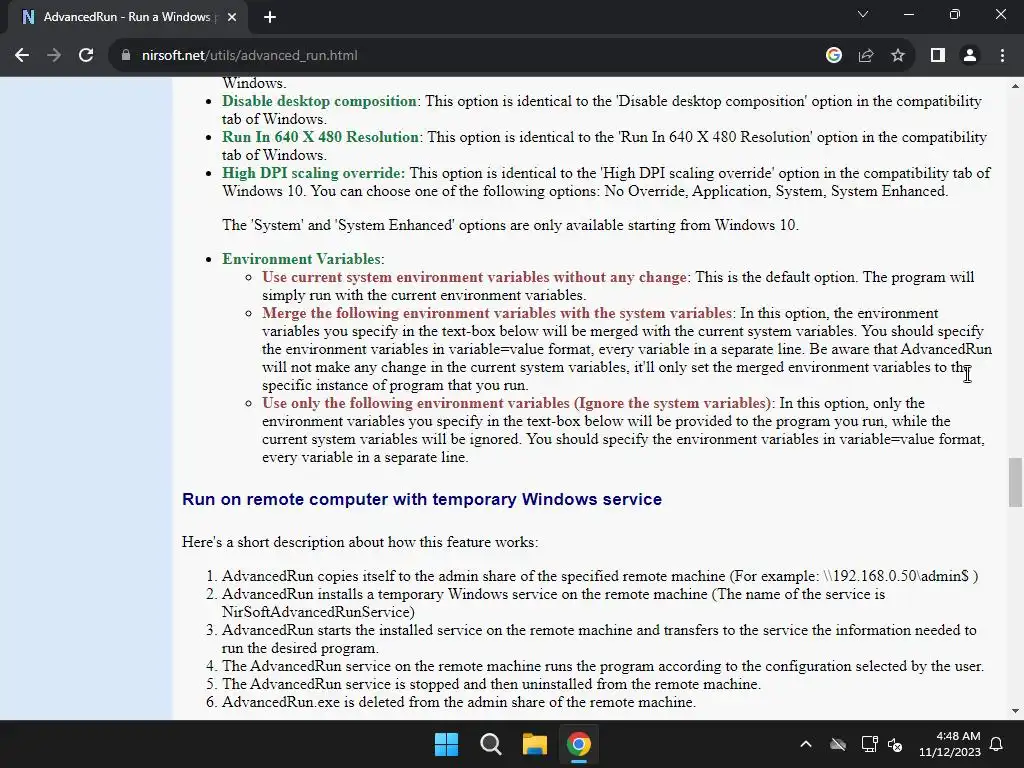
Task: Reload the AdvancedRun page
Action: (x=86, y=56)
